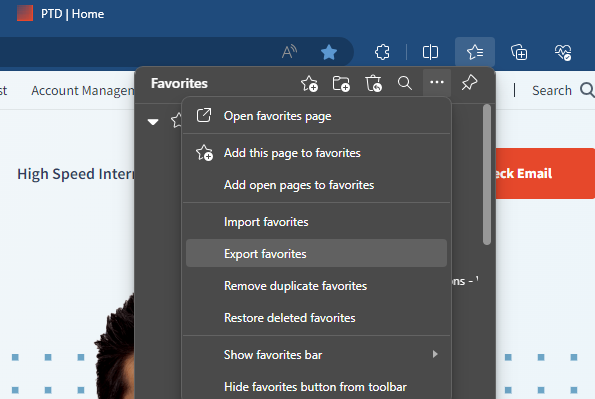595x399 pixels.
Task: Click the Favorites toolbar button
Action: [475, 52]
